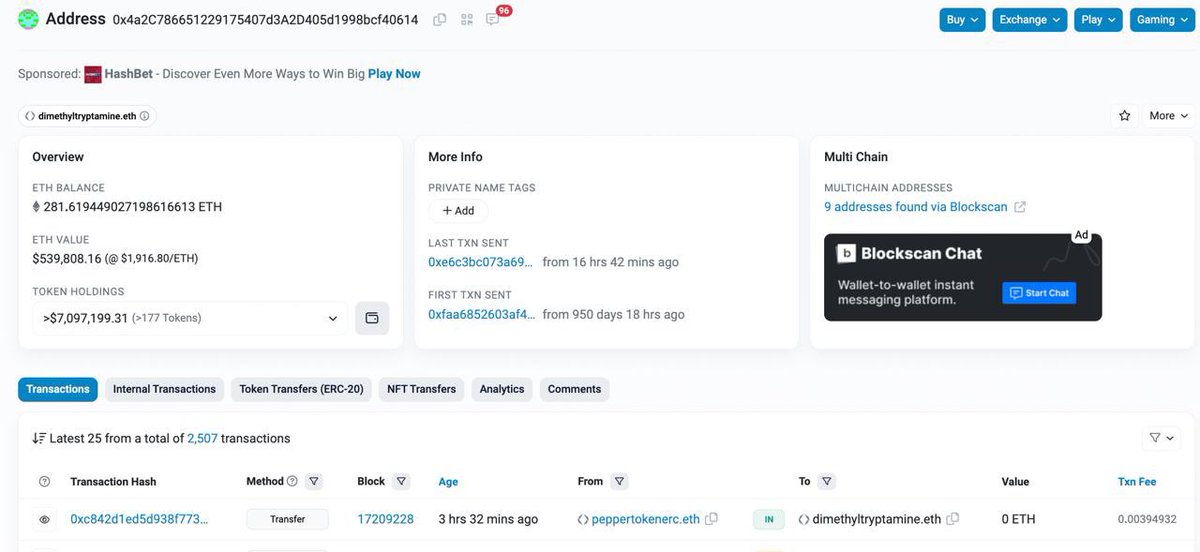This screenshot has width=1200, height=552.
Task: Open 9 addresses found via Blockscan link
Action: click(917, 207)
